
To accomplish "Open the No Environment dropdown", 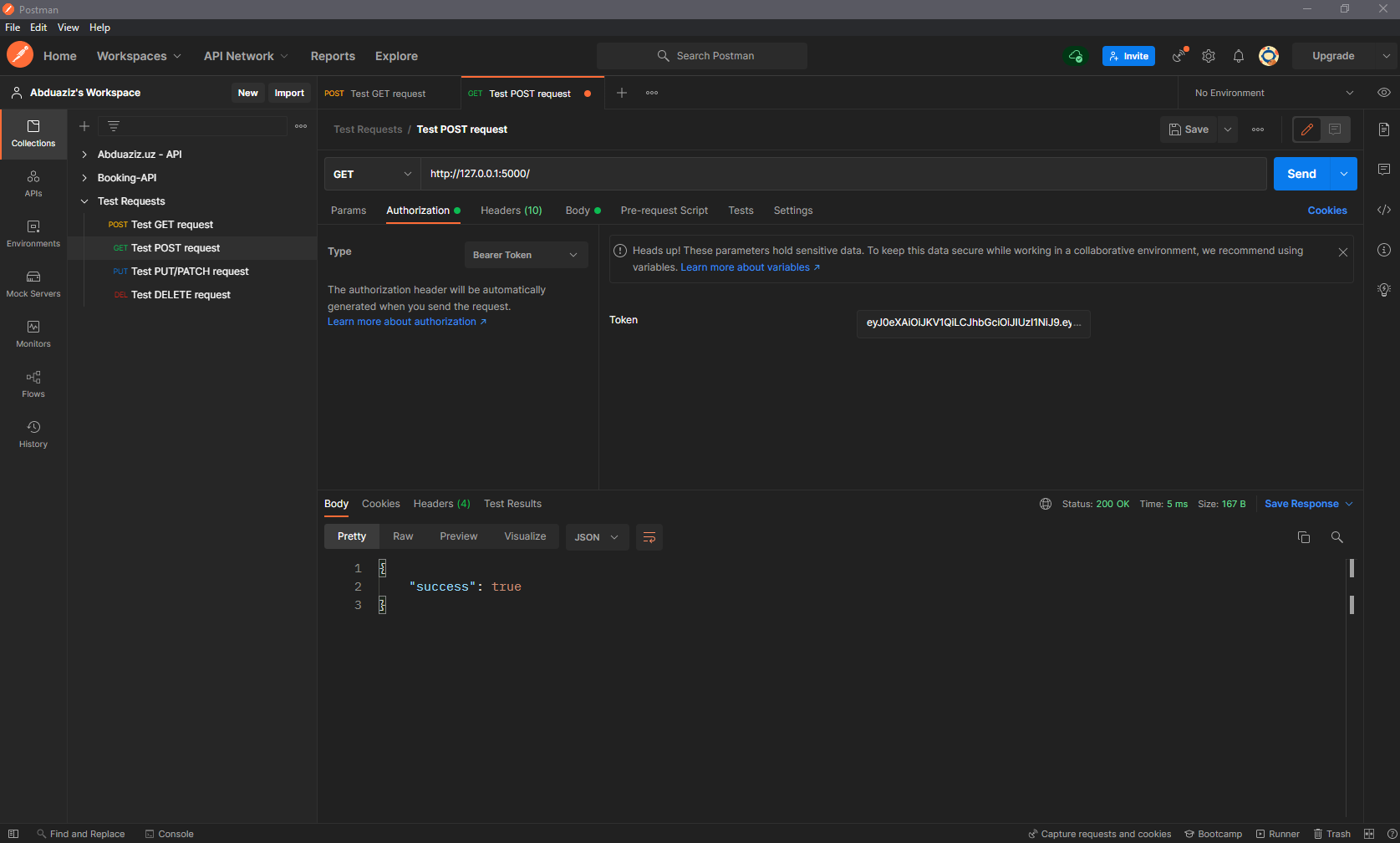I will point(1273,93).
